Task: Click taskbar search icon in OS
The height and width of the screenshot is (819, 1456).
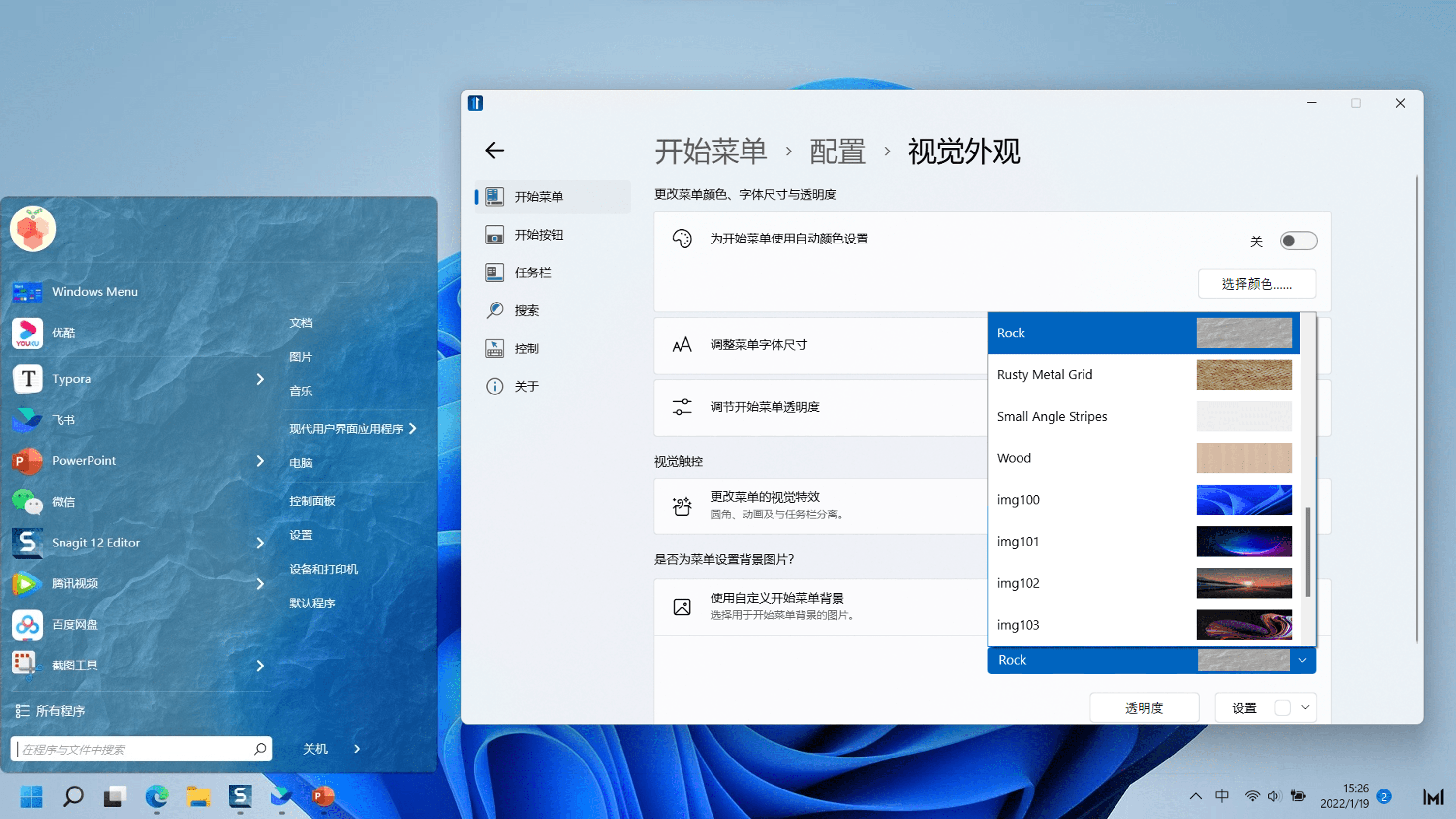Action: click(72, 796)
